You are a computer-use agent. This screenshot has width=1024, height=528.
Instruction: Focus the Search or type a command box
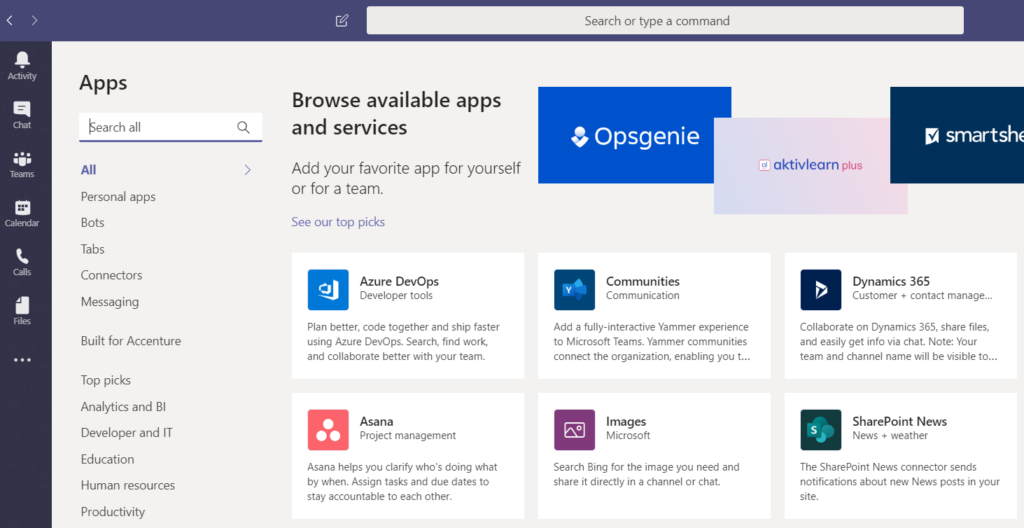[665, 20]
